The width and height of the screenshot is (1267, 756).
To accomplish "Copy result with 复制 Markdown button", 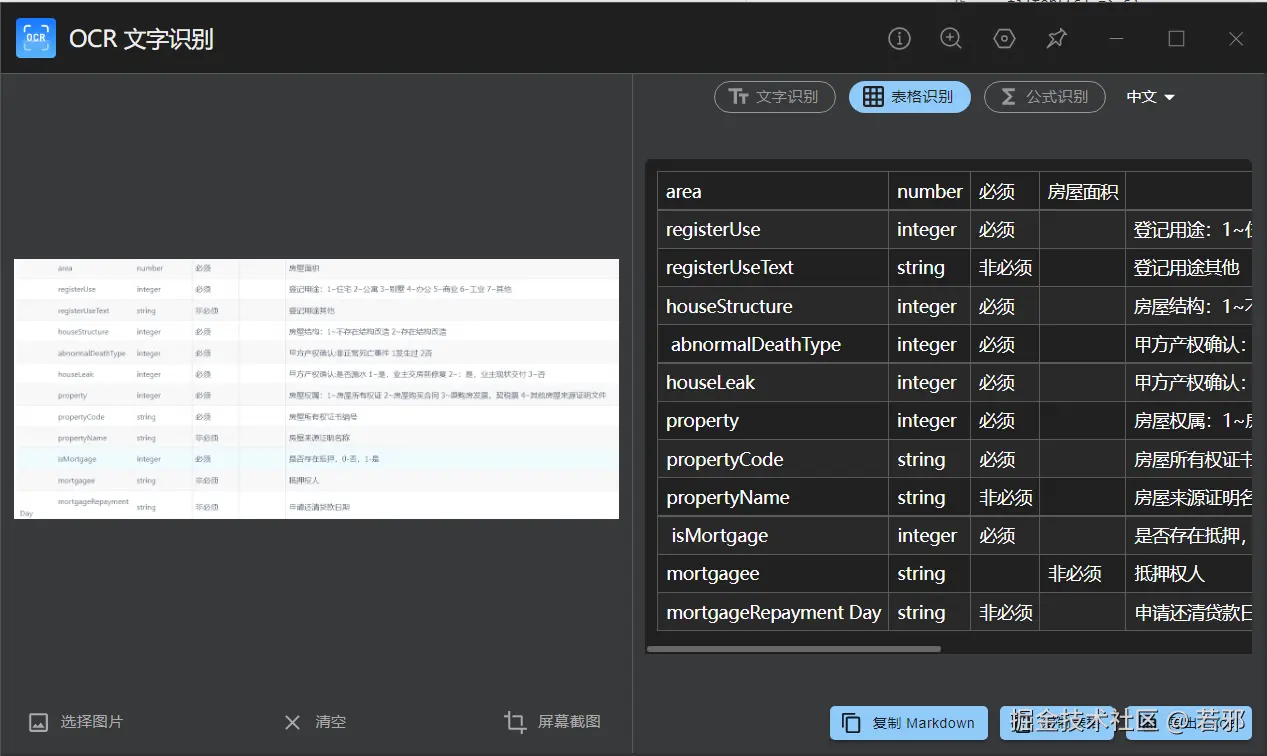I will [x=908, y=723].
